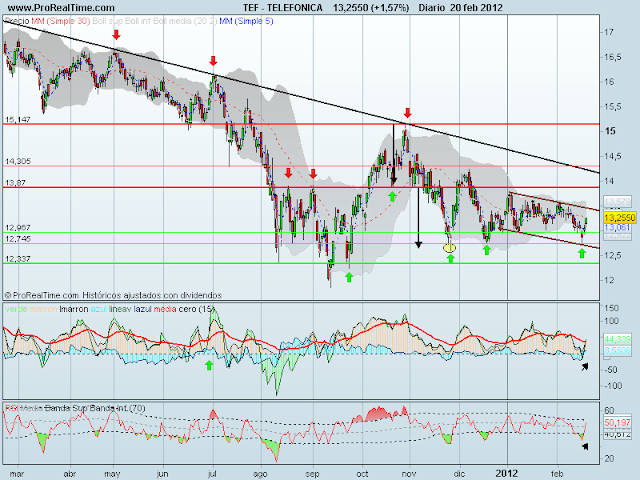Click the ago month on time axis
This screenshot has width=640, height=480.
[260, 473]
